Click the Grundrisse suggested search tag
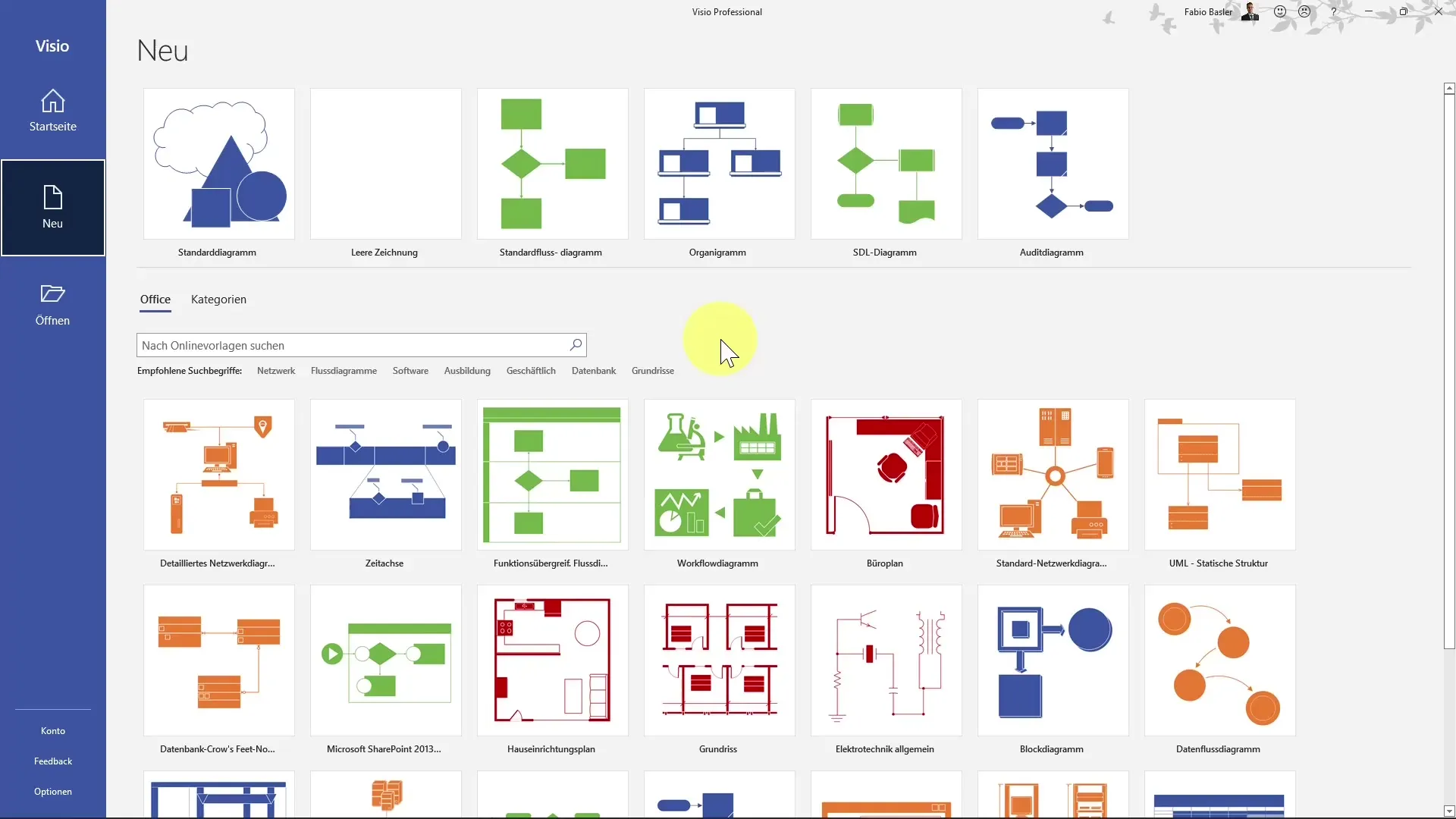This screenshot has width=1456, height=819. click(652, 371)
